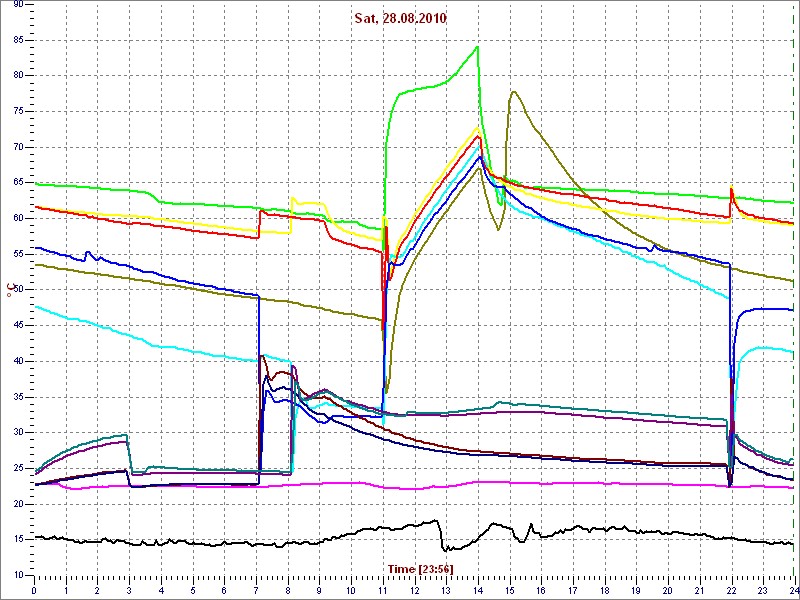Select the 90 label on temperature axis
Image resolution: width=800 pixels, height=600 pixels.
pyautogui.click(x=18, y=4)
